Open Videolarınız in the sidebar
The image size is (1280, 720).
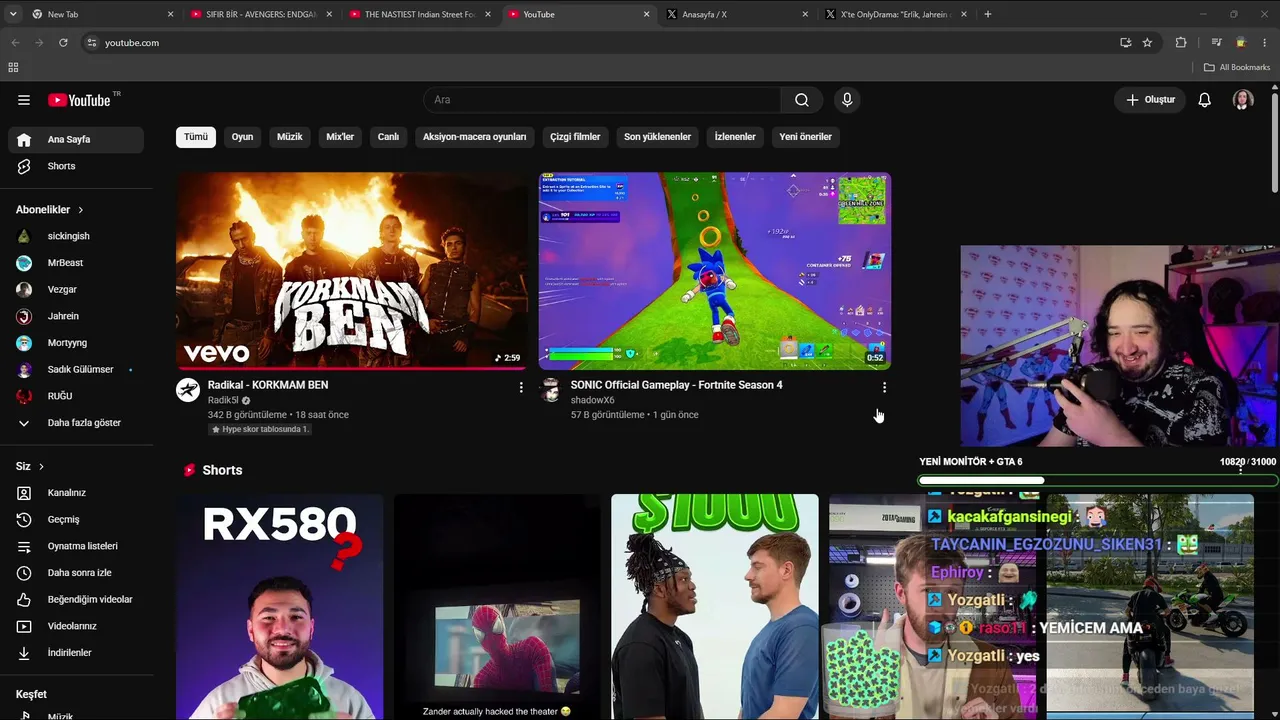[76, 626]
